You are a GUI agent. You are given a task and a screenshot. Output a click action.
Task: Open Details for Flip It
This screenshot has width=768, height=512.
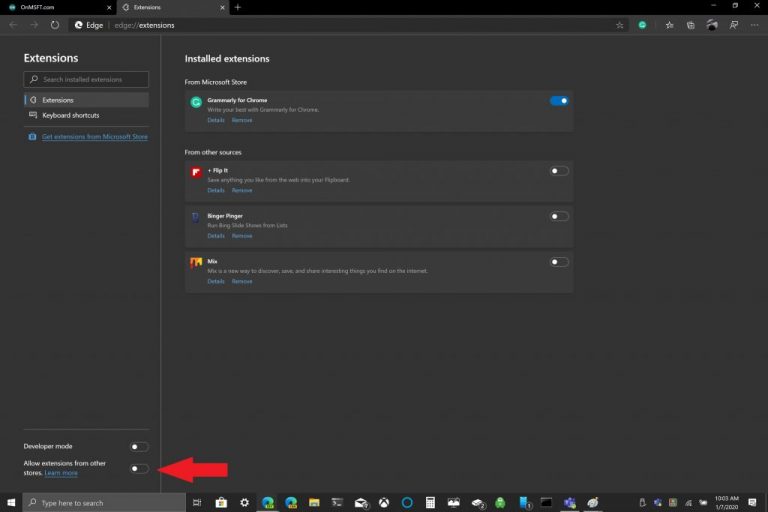pos(216,190)
